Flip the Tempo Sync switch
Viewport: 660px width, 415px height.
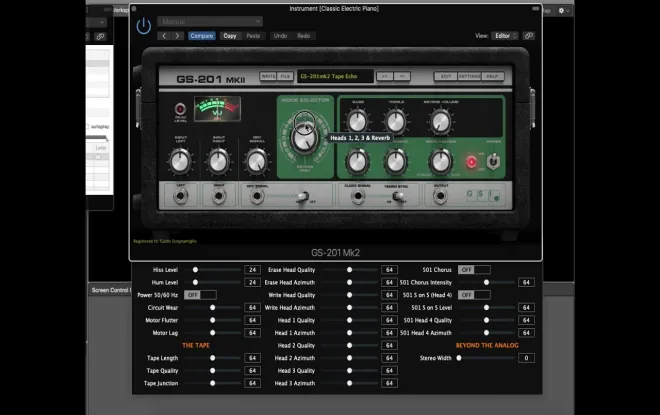[397, 197]
